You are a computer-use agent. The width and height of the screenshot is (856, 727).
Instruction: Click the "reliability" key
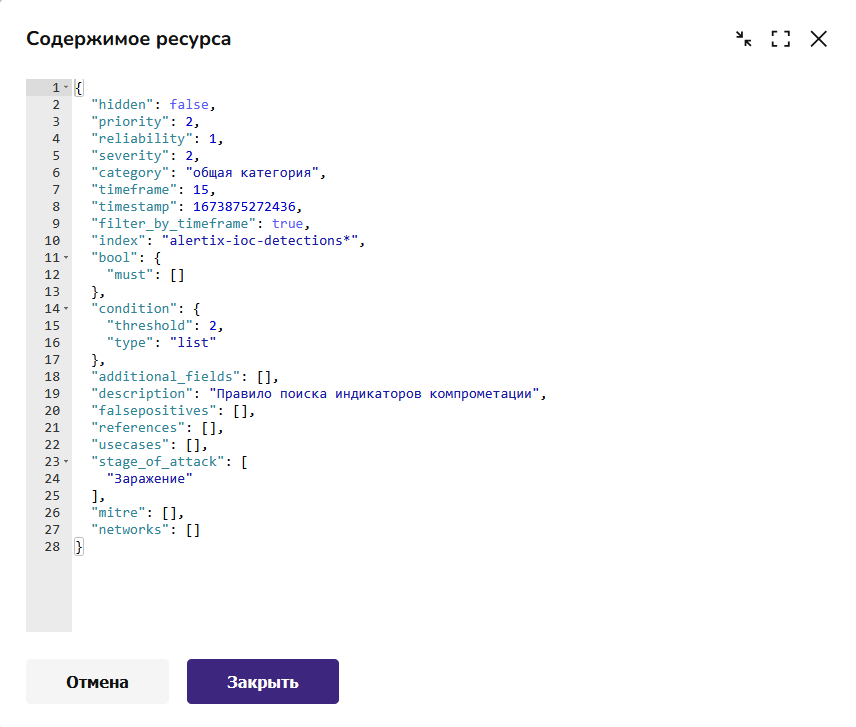(x=142, y=139)
